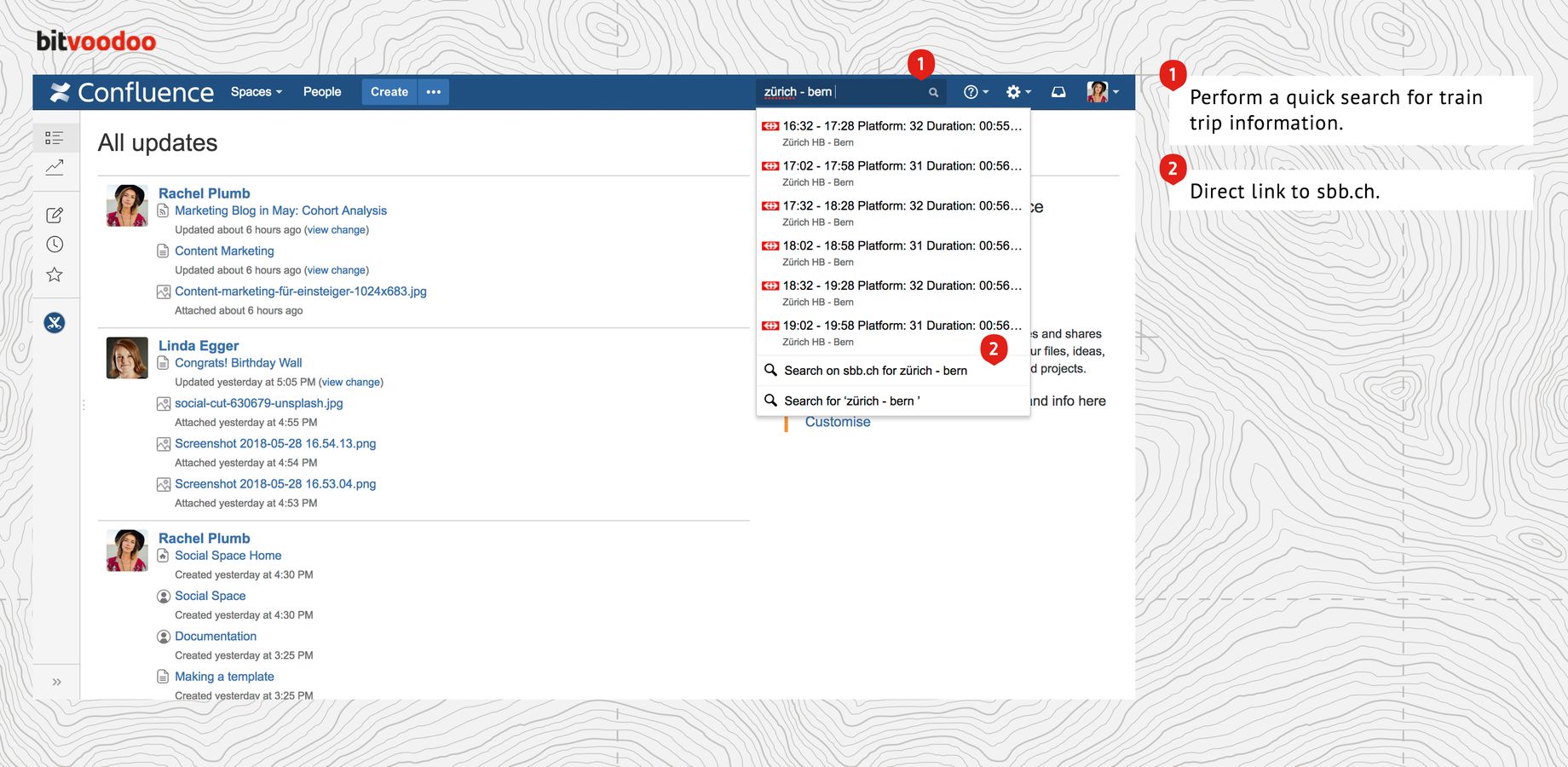Open Making a template page link
Viewport: 1568px width, 767px height.
[x=224, y=677]
